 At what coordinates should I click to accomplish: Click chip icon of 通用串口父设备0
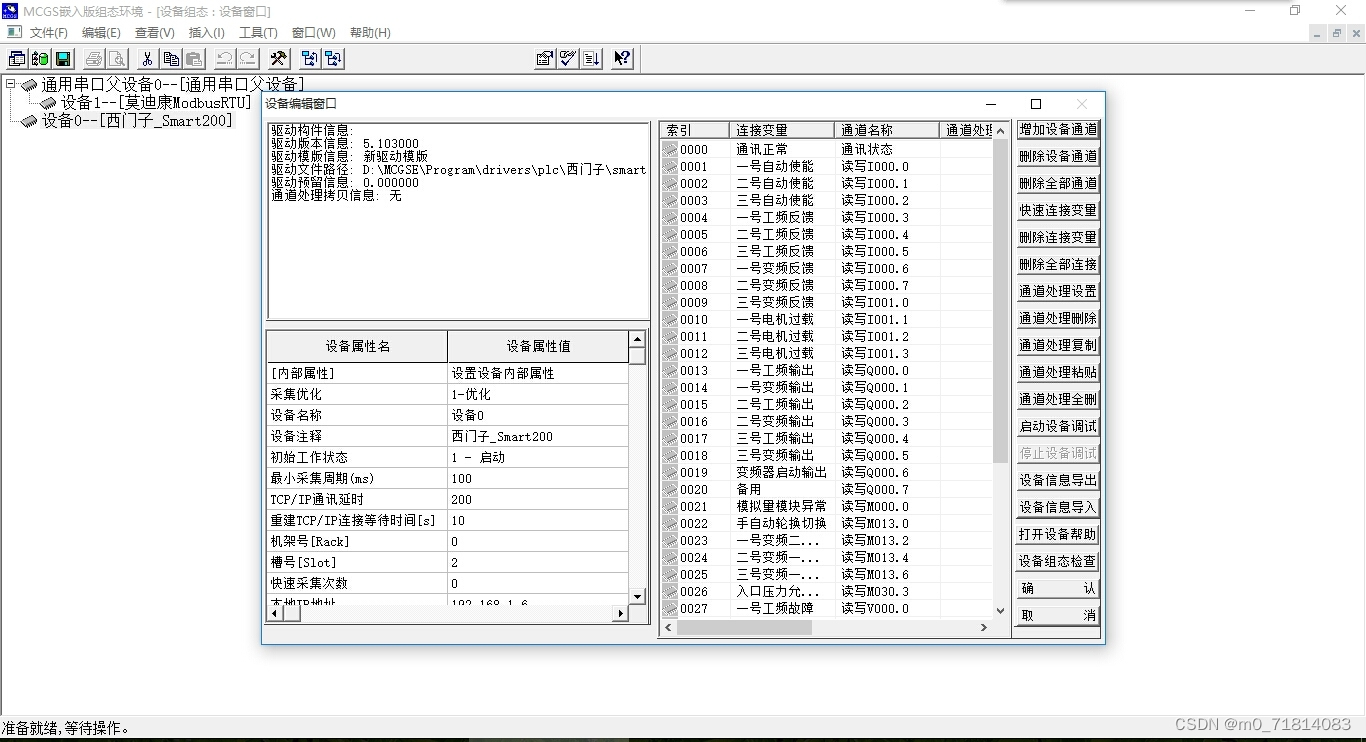click(x=29, y=85)
